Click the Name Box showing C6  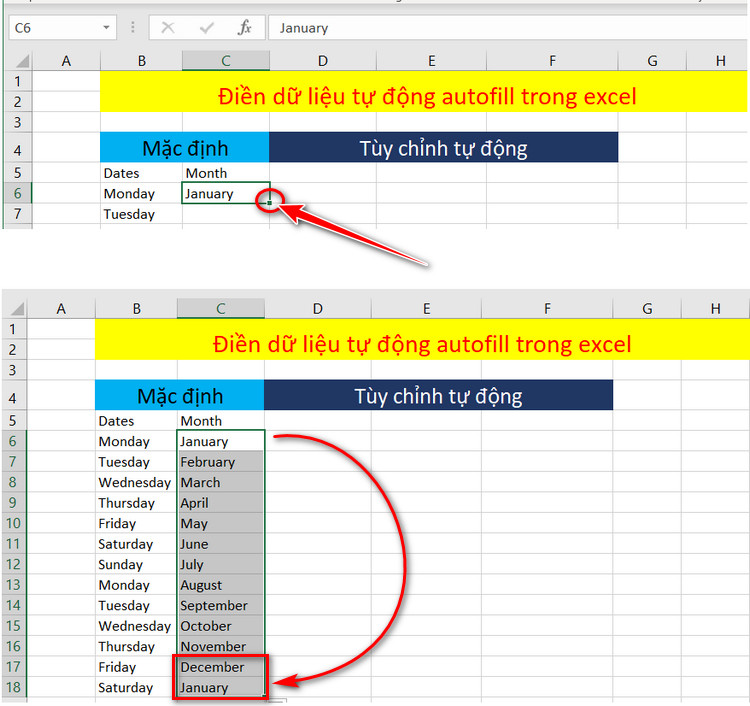[x=62, y=28]
